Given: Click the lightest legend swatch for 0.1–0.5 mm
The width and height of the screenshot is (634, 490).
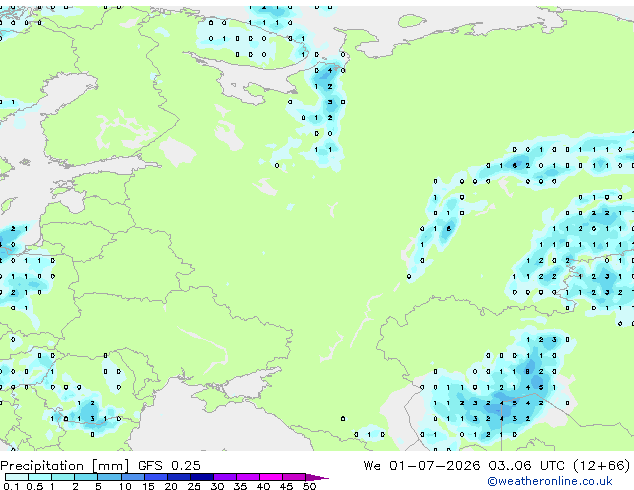Looking at the screenshot, I should click(17, 477).
